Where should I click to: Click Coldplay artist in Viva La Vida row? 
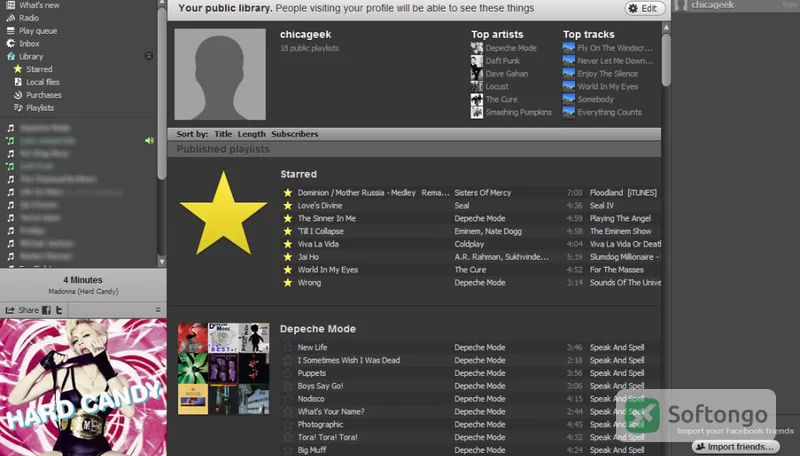[469, 244]
